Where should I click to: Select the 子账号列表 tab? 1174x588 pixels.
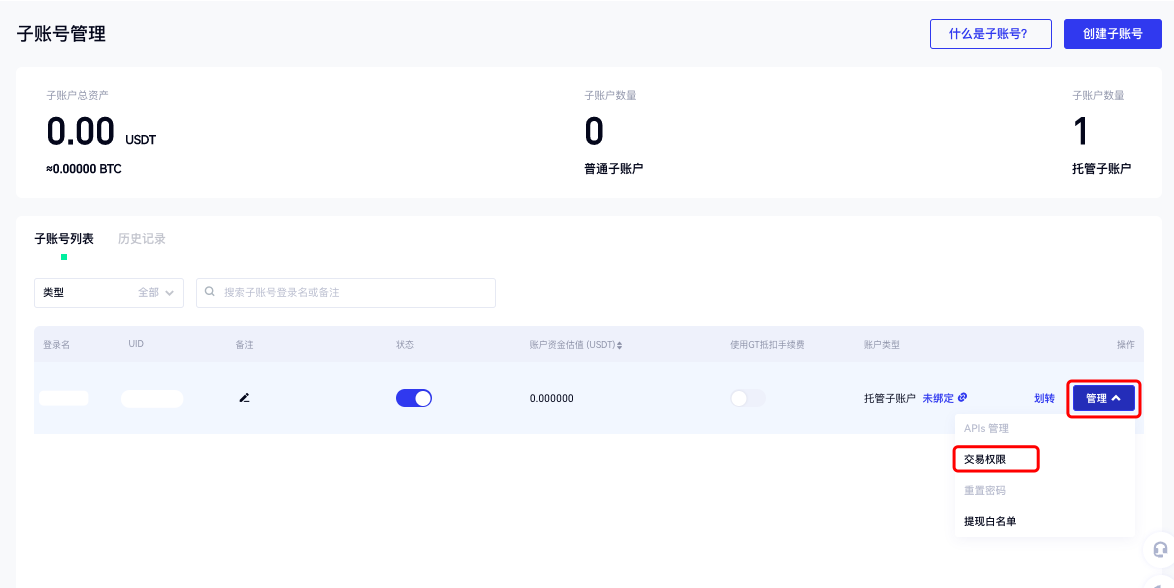pos(64,239)
